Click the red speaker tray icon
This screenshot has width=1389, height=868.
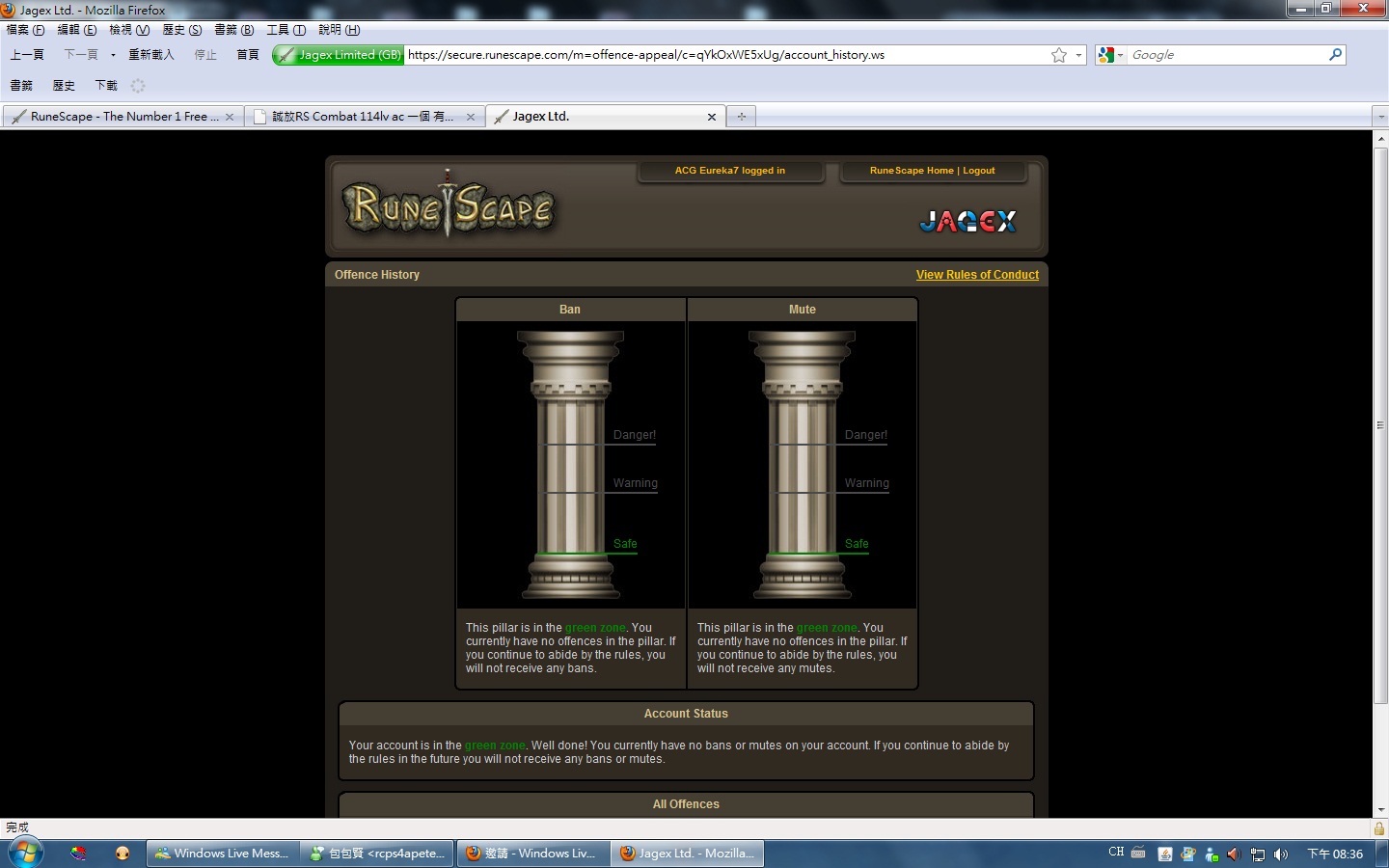[x=1234, y=854]
